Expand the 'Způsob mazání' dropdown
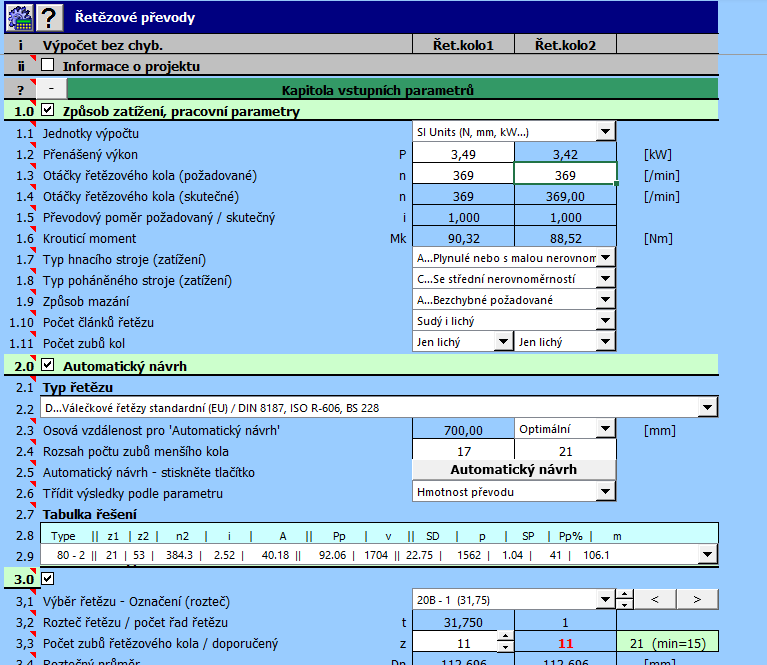Screen dimensions: 767x665 click(x=606, y=300)
